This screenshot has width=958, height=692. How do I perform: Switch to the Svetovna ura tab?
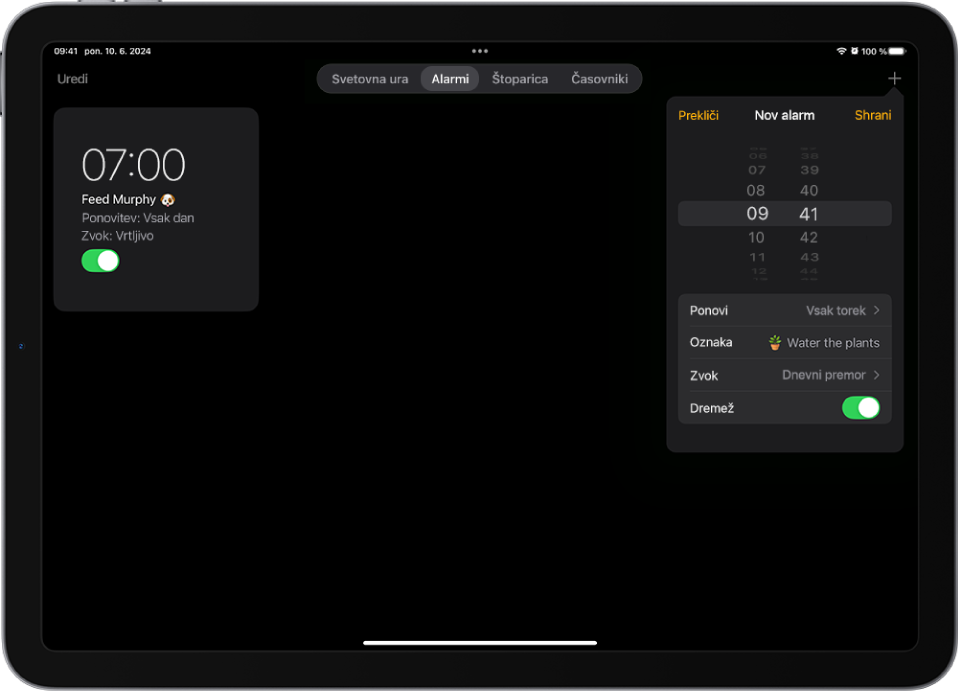(370, 79)
